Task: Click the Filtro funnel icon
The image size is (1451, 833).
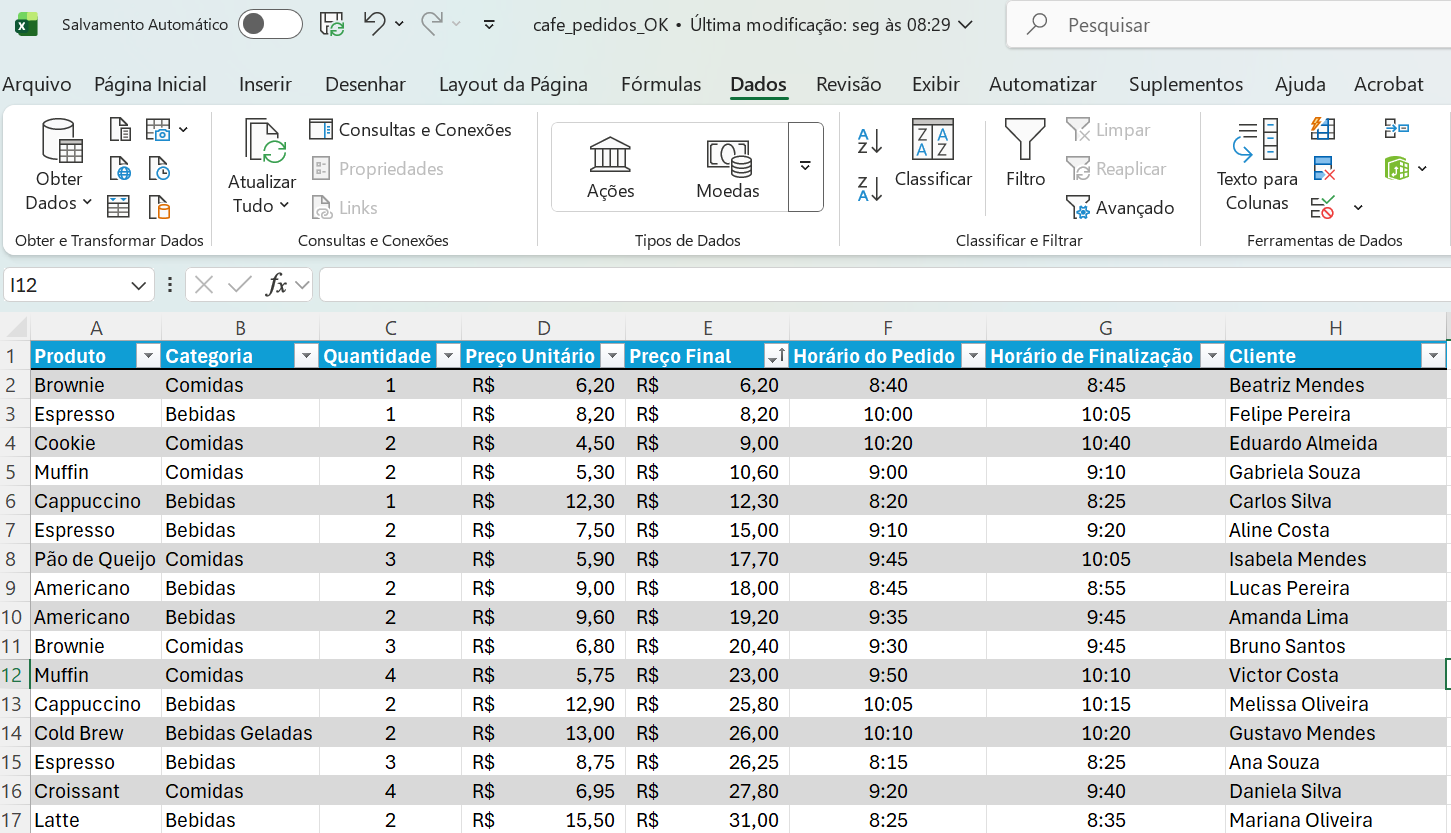Action: pyautogui.click(x=1025, y=140)
